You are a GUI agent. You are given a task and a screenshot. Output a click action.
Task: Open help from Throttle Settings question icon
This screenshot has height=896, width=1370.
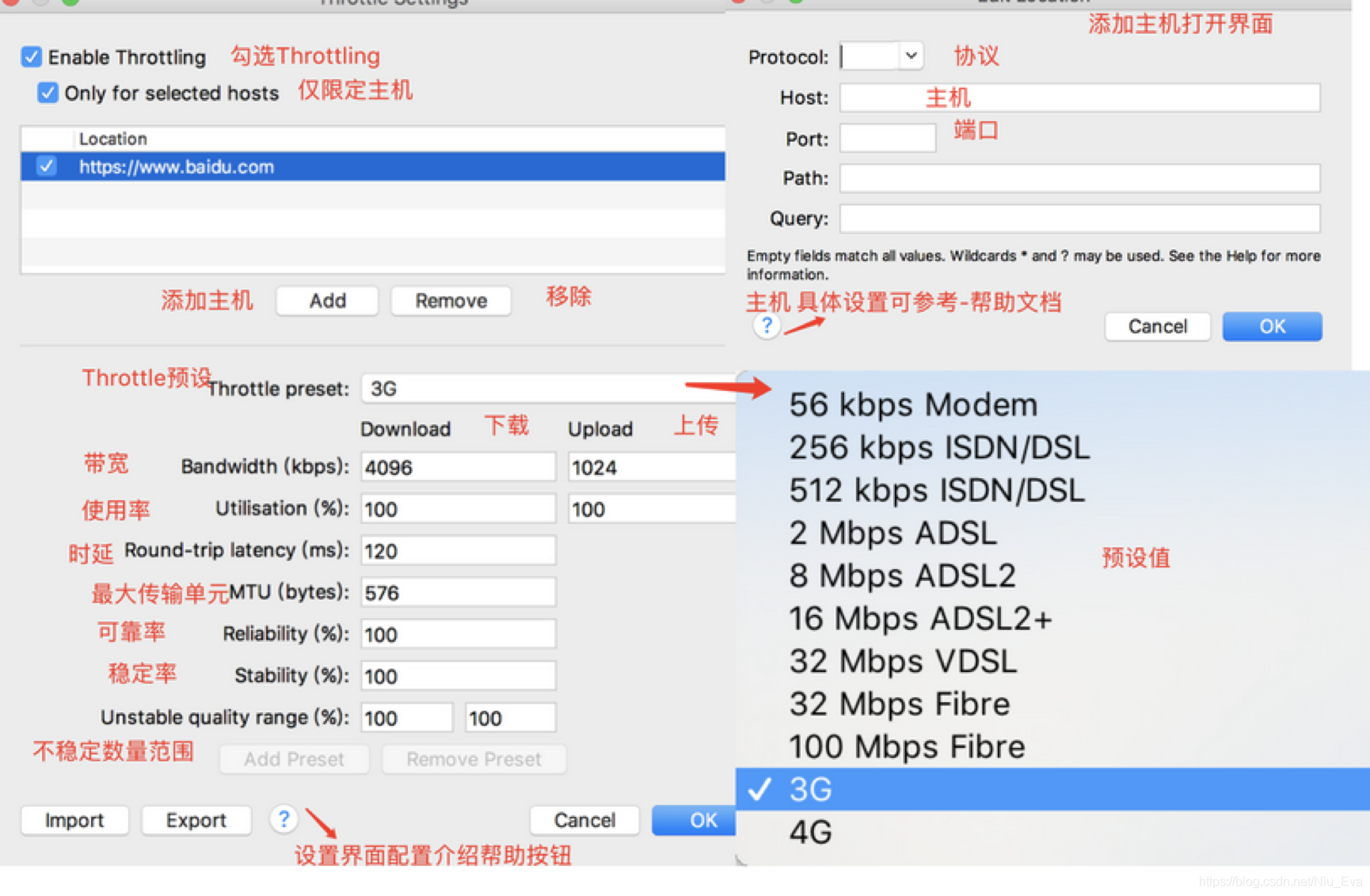tap(284, 819)
